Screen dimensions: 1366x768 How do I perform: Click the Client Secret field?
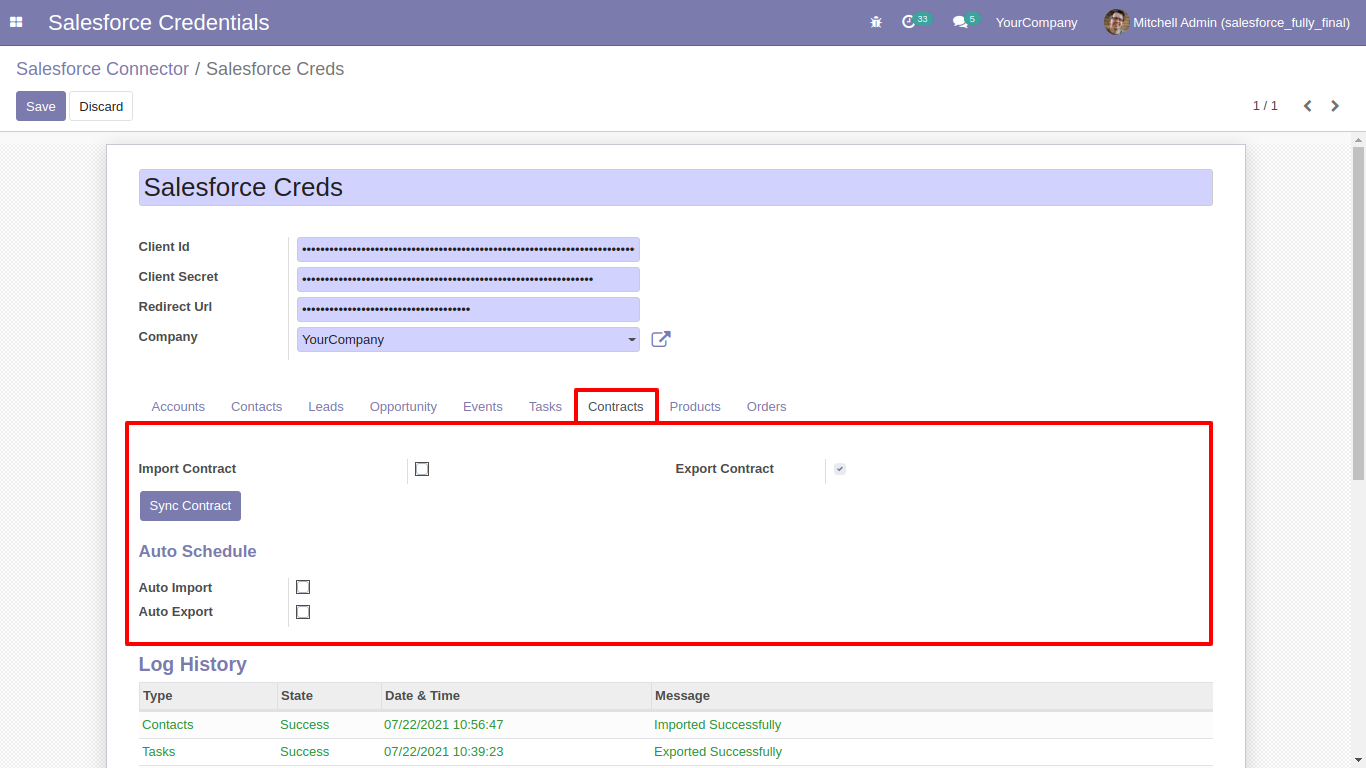pyautogui.click(x=468, y=279)
